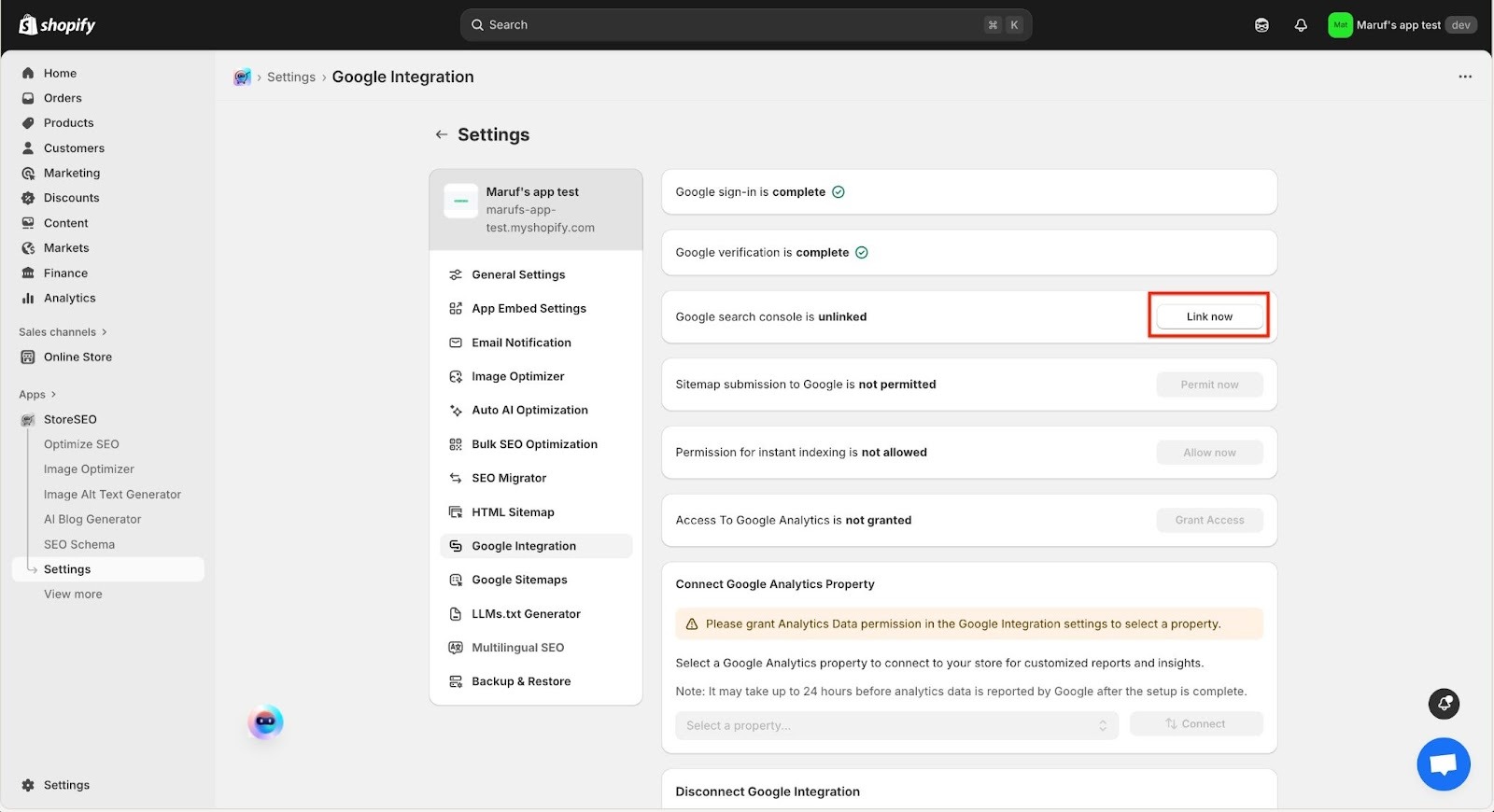Click the Multilingual SEO icon
This screenshot has width=1494, height=812.
coord(456,648)
